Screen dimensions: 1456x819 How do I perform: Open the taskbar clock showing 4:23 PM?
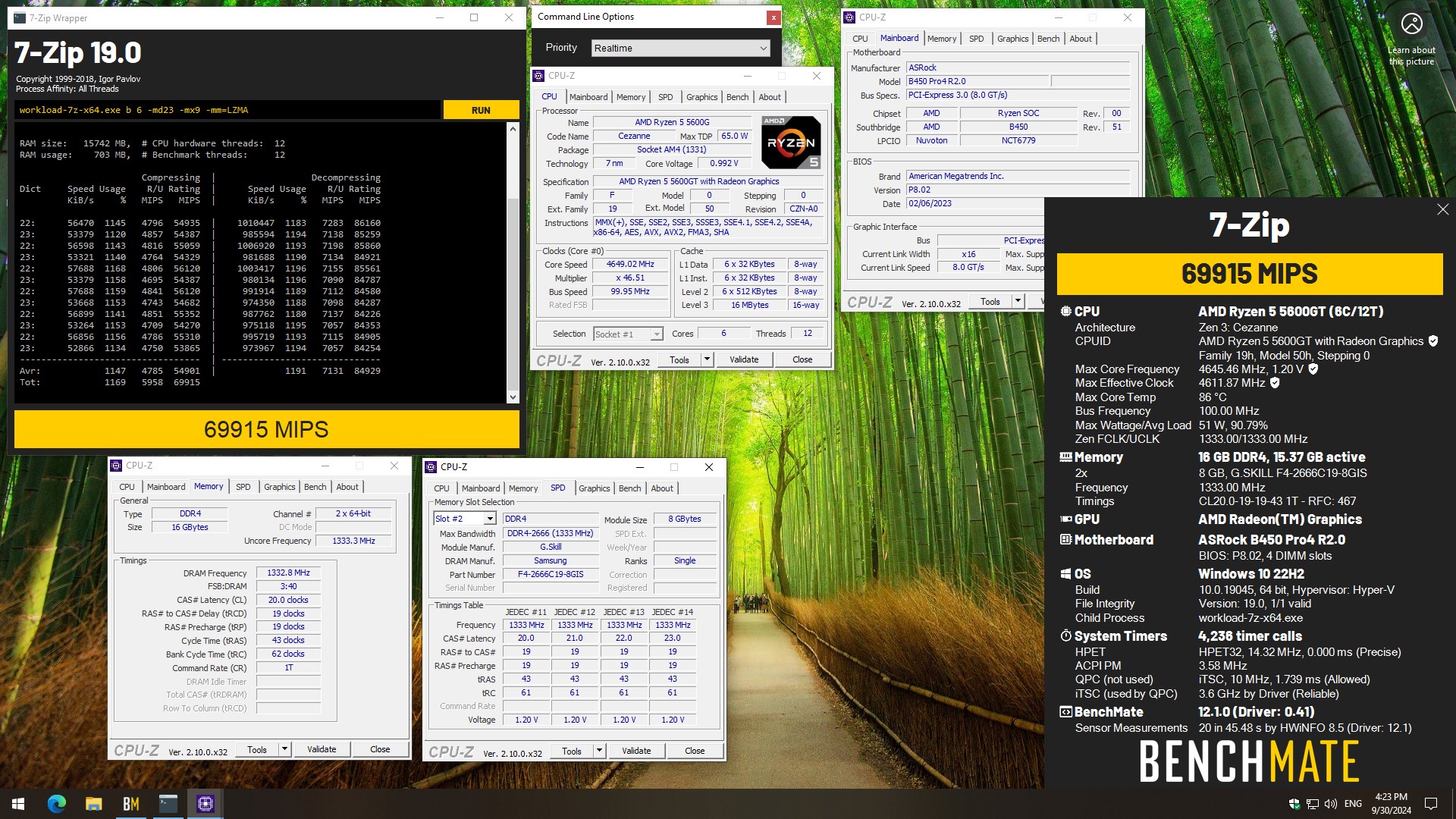(x=1391, y=804)
